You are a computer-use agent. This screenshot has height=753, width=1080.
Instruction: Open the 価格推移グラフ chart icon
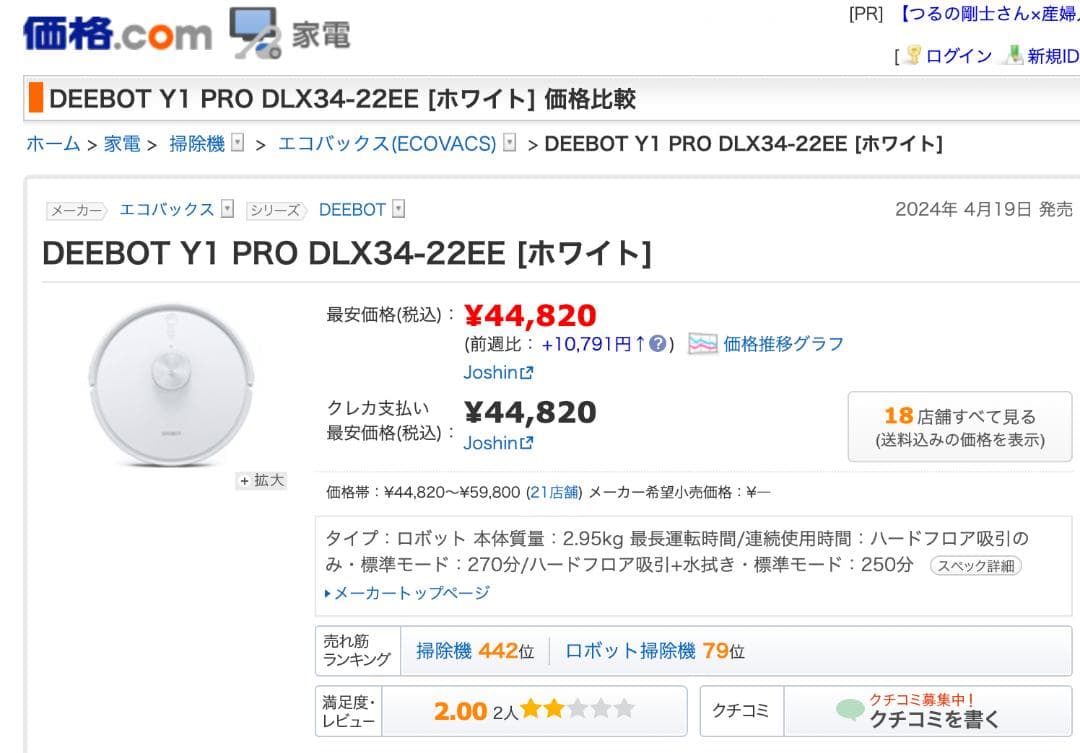[702, 345]
